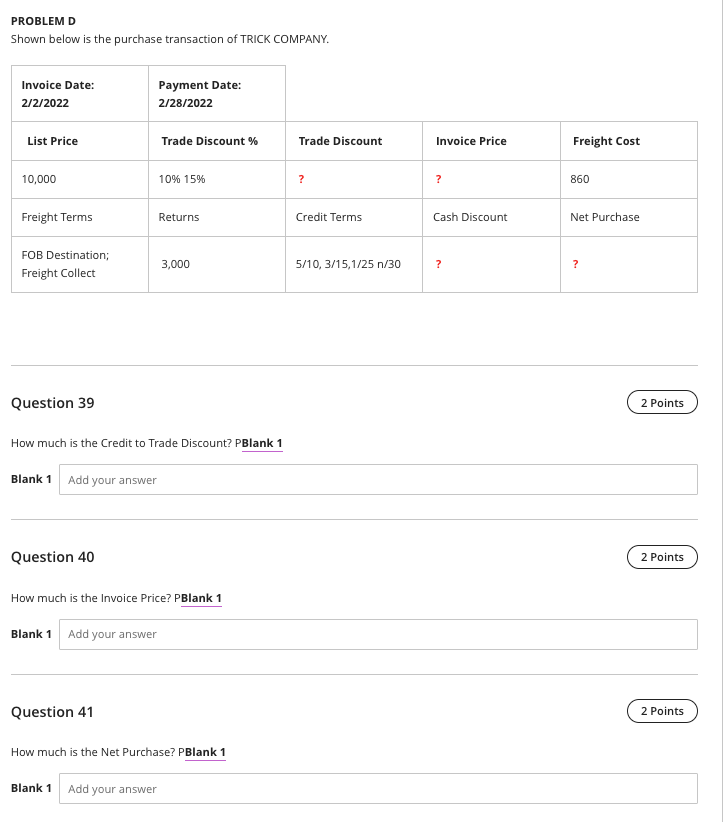
Task: Click the 2 Points badge for Question 40
Action: (662, 557)
